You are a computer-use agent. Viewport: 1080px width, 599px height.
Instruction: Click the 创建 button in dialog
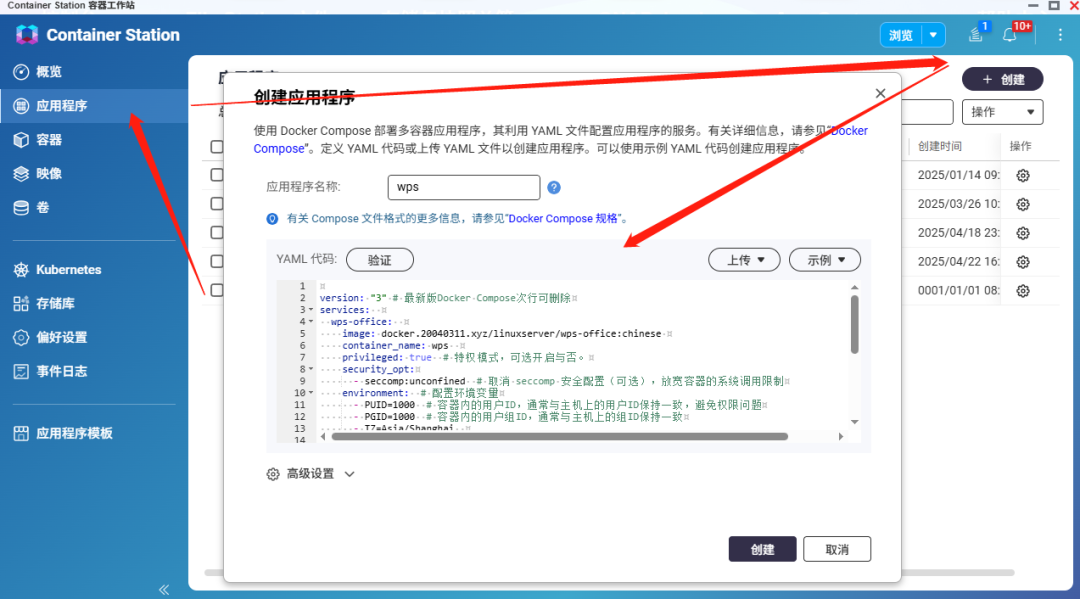click(x=762, y=549)
